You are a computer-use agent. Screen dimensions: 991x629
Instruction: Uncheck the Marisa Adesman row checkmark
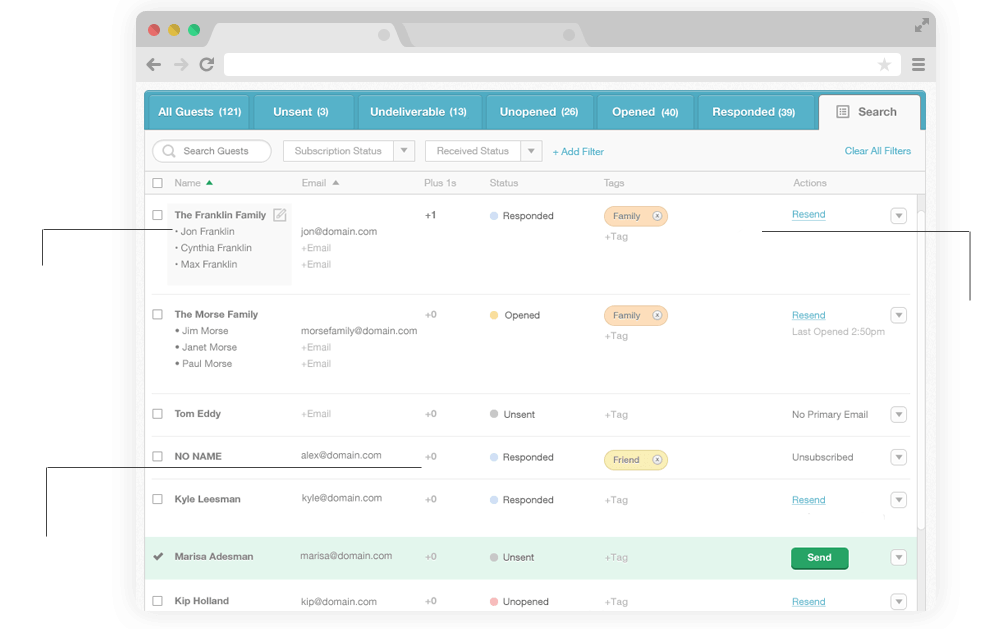(x=158, y=556)
